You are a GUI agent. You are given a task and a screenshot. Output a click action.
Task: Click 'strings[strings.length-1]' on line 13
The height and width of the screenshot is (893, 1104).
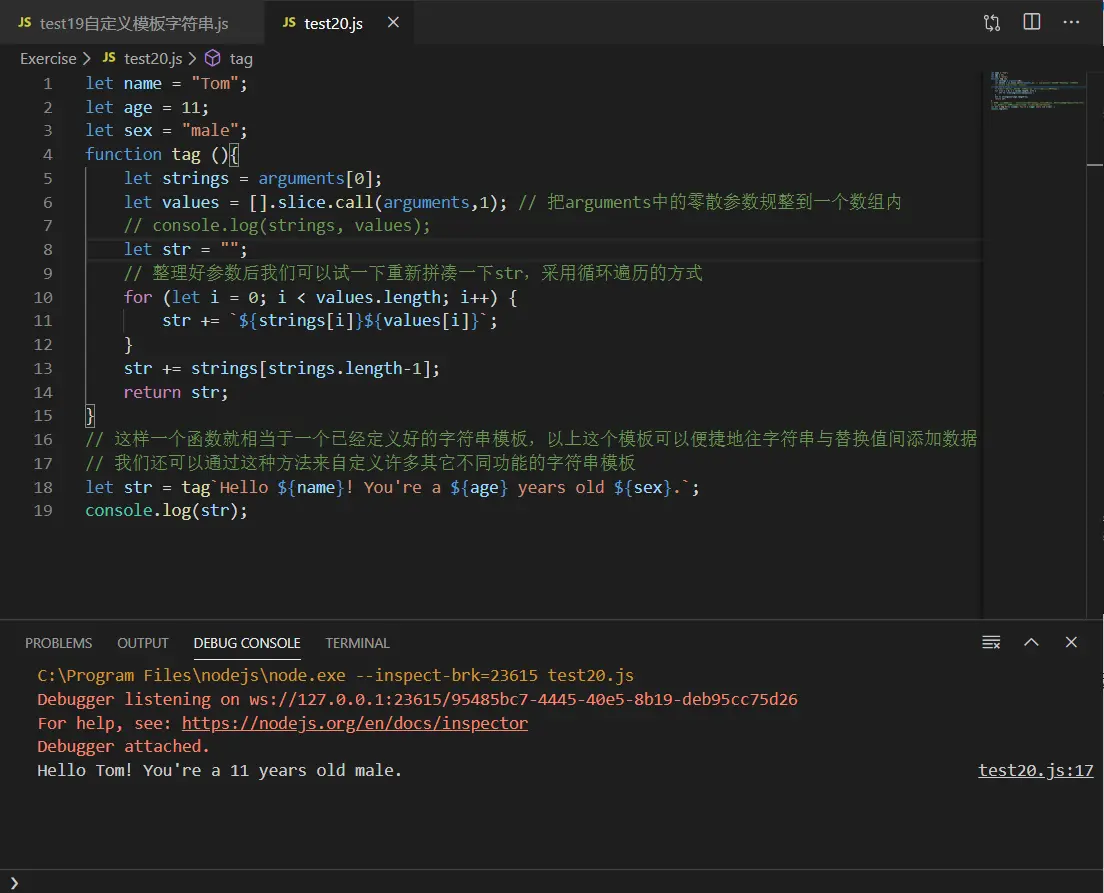pos(310,368)
